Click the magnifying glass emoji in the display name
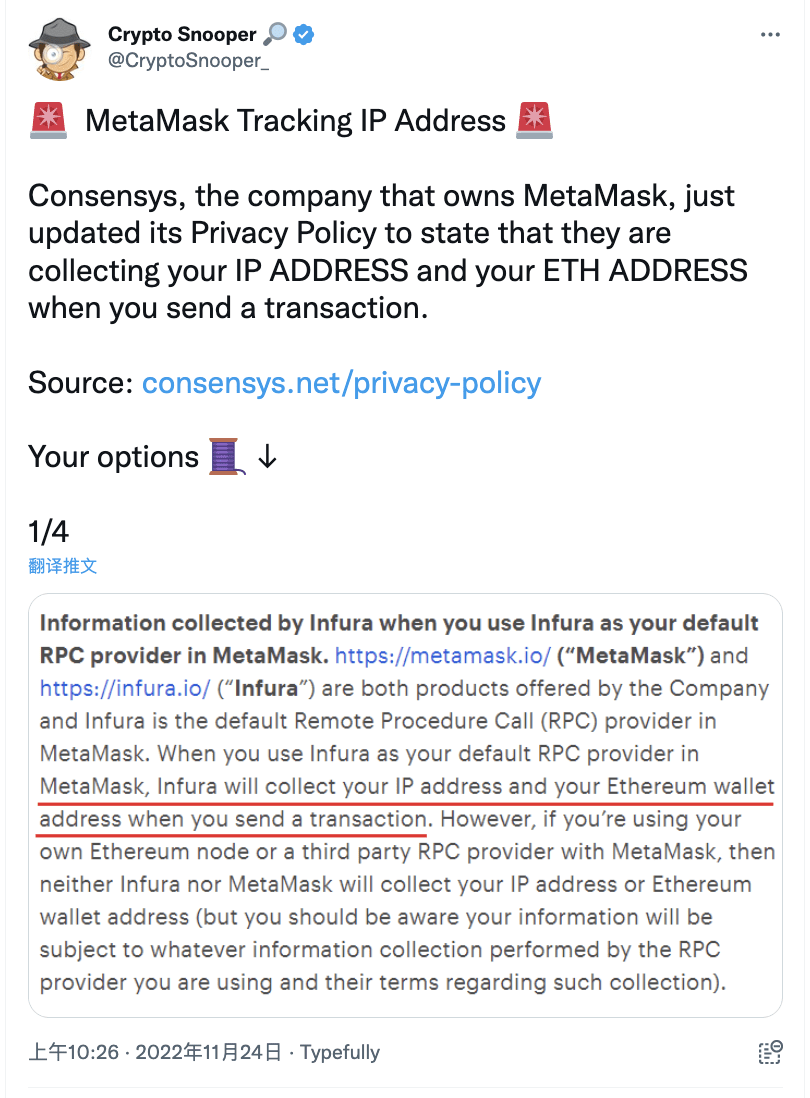Image resolution: width=810 pixels, height=1098 pixels. click(276, 33)
